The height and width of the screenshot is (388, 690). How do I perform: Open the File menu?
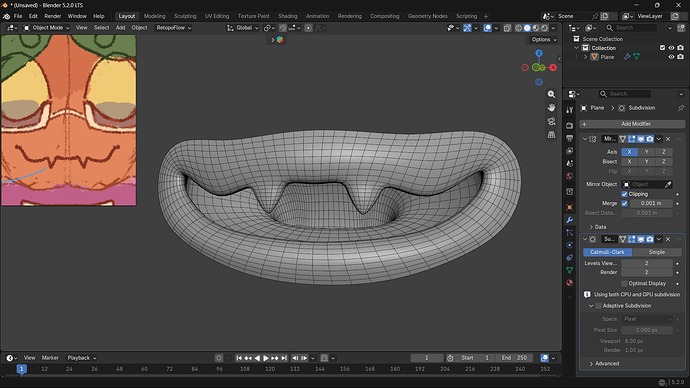pos(18,16)
